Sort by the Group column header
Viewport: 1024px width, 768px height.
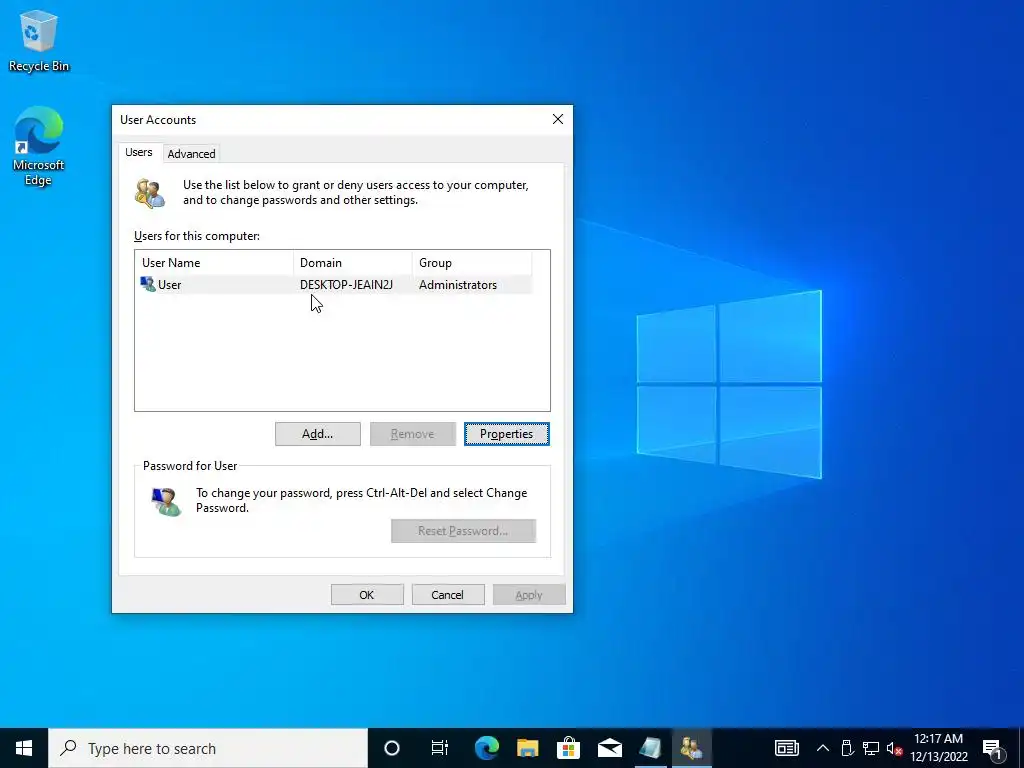(472, 263)
